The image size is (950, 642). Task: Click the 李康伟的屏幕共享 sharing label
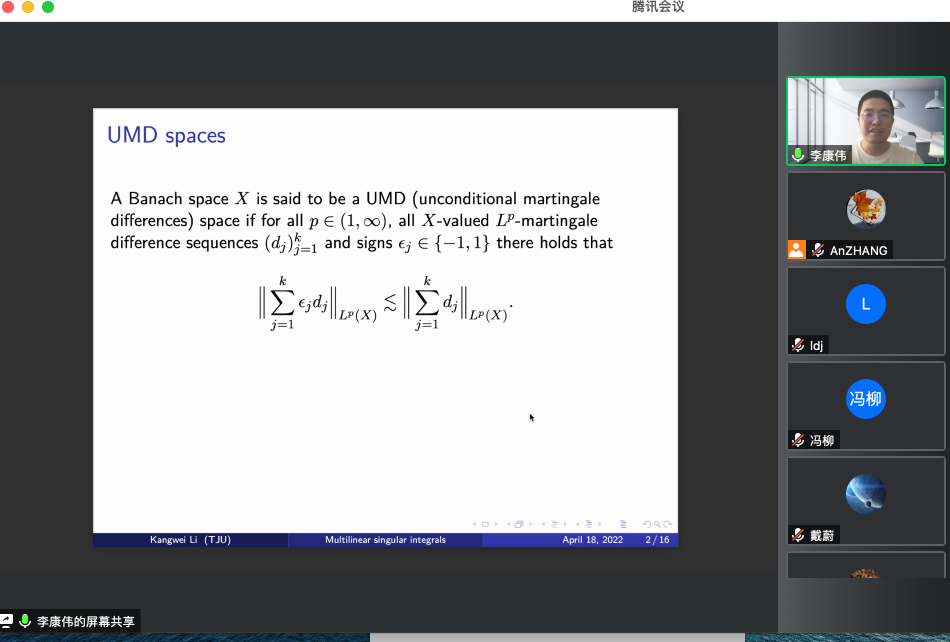(x=85, y=621)
